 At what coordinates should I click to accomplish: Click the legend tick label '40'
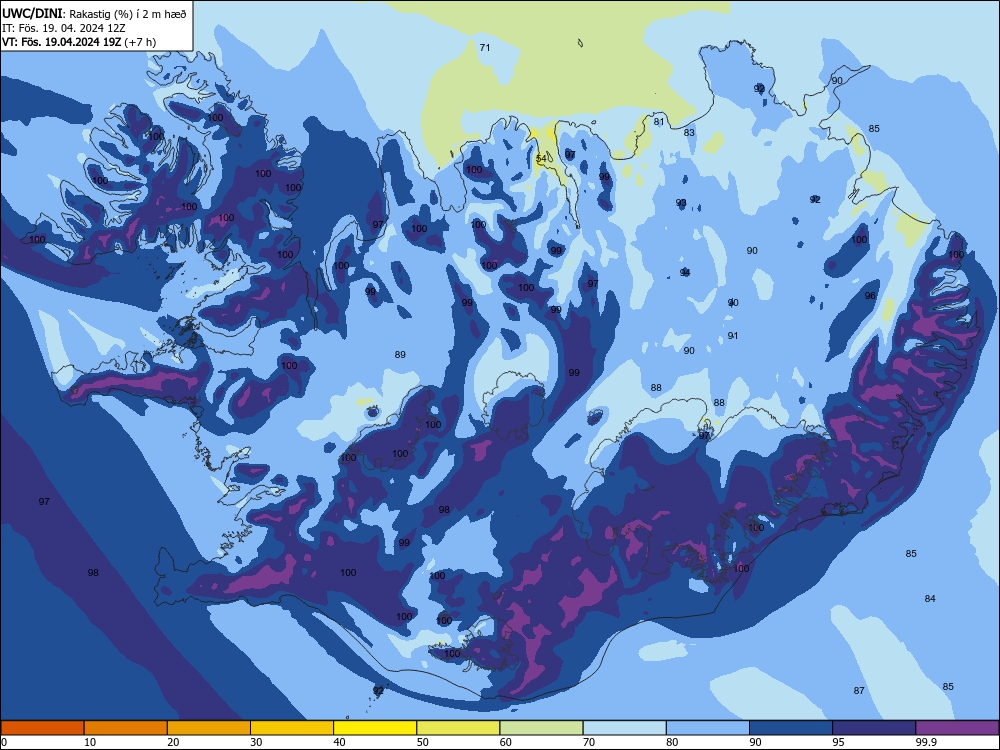coord(339,742)
